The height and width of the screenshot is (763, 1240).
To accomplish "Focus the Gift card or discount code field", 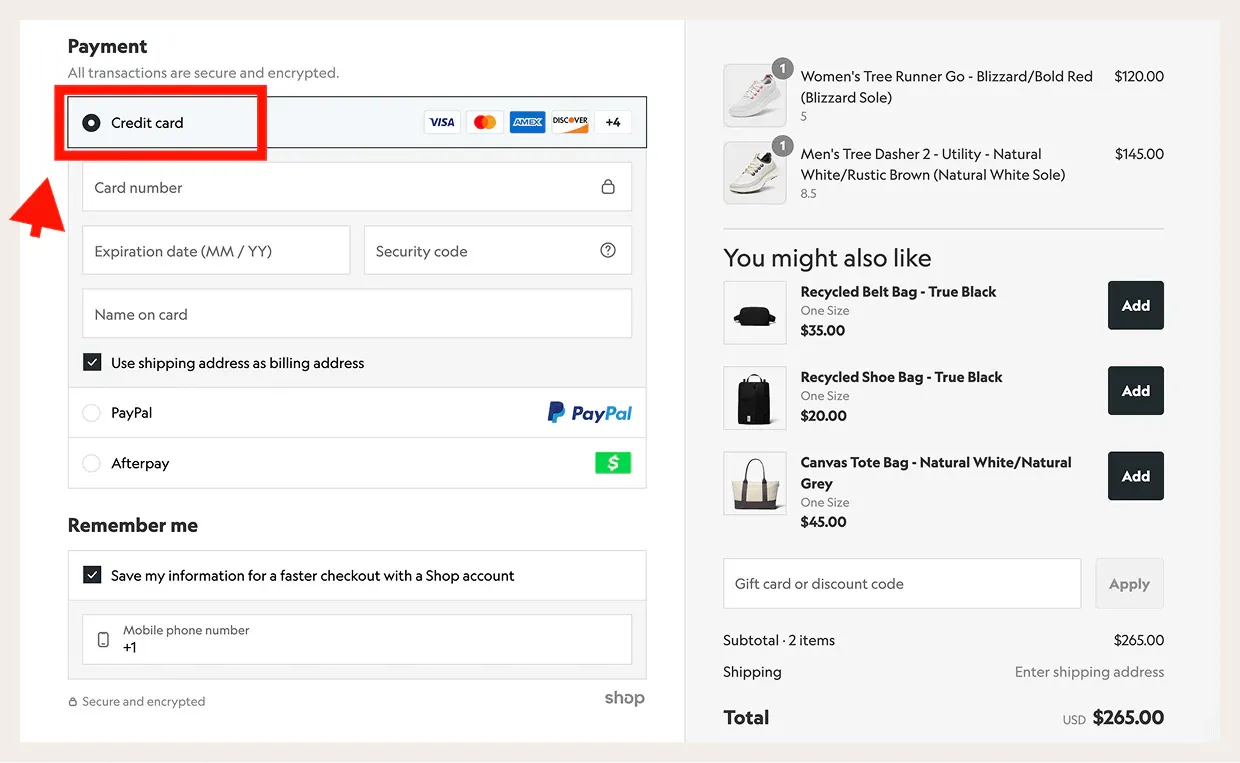I will pyautogui.click(x=902, y=584).
